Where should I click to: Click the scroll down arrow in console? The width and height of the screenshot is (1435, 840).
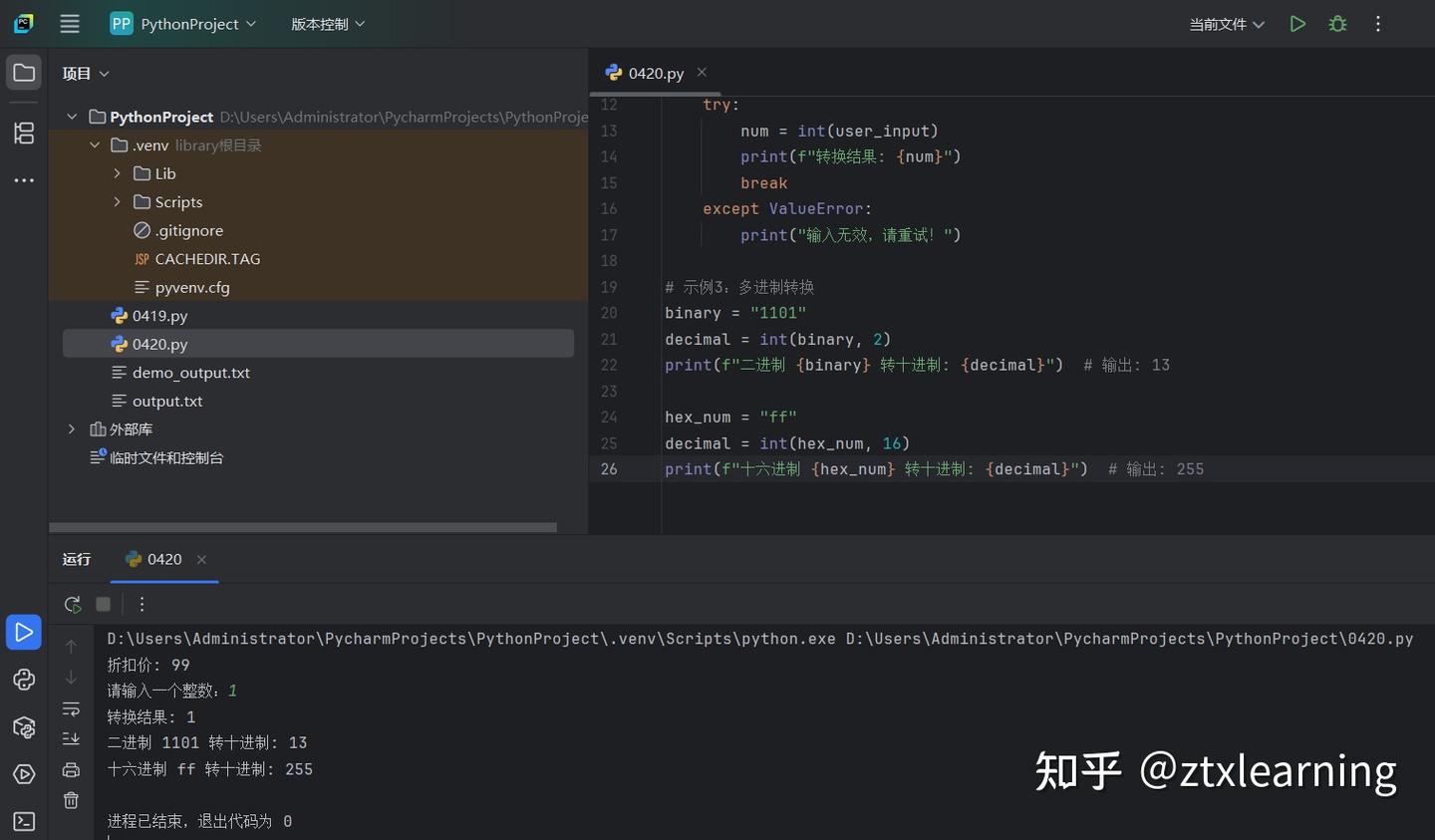click(71, 678)
